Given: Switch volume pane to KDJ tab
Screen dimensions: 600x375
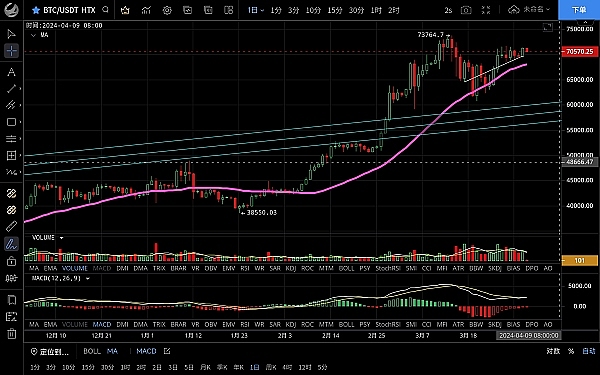Looking at the screenshot, I should (291, 268).
